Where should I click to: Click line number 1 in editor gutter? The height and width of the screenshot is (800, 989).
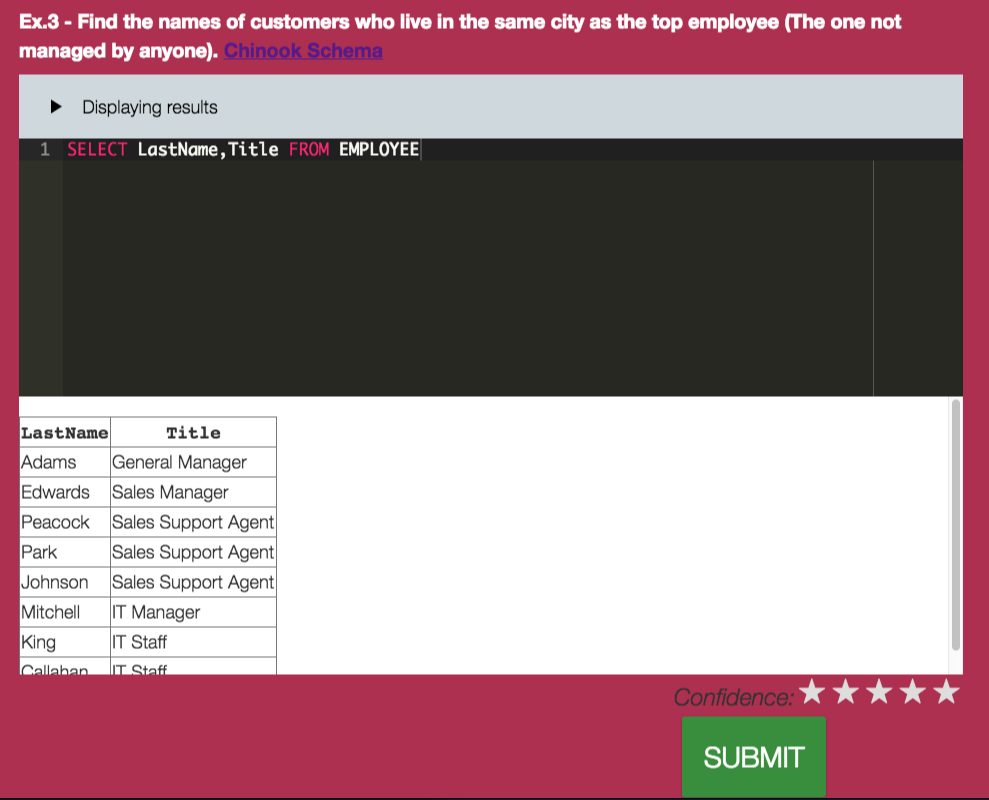tap(44, 150)
